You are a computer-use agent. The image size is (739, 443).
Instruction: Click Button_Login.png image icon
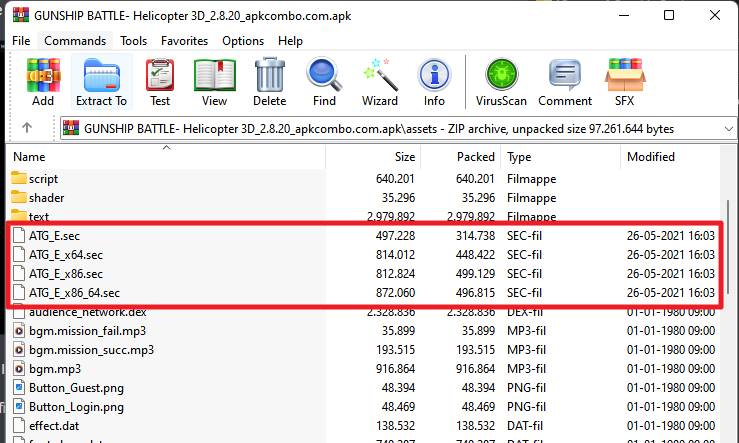19,407
